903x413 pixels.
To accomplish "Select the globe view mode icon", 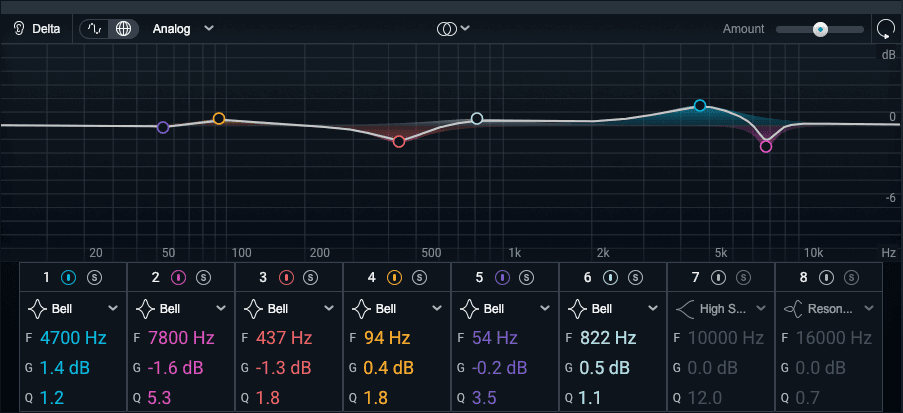I will [x=123, y=29].
